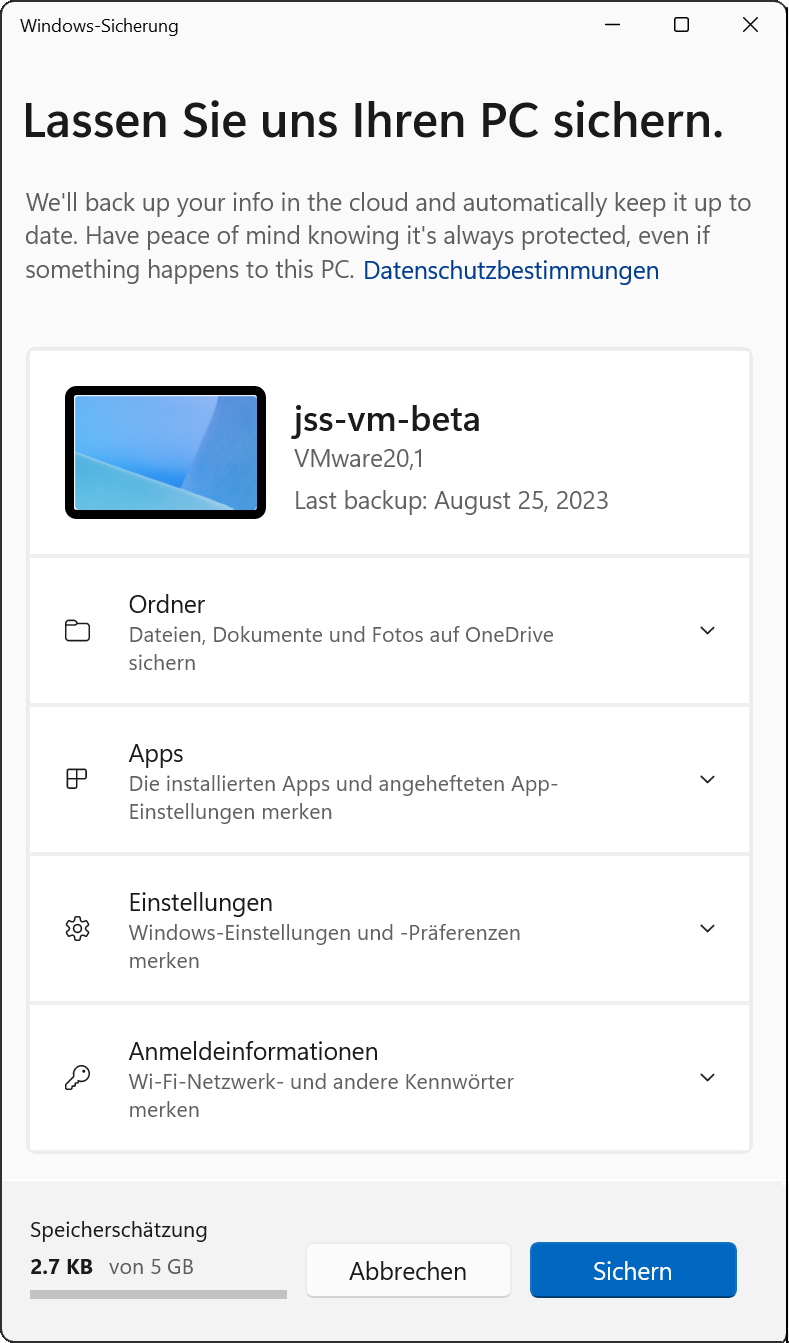
Task: Click the key icon beside Anmeldeinformationen
Action: pyautogui.click(x=77, y=1078)
